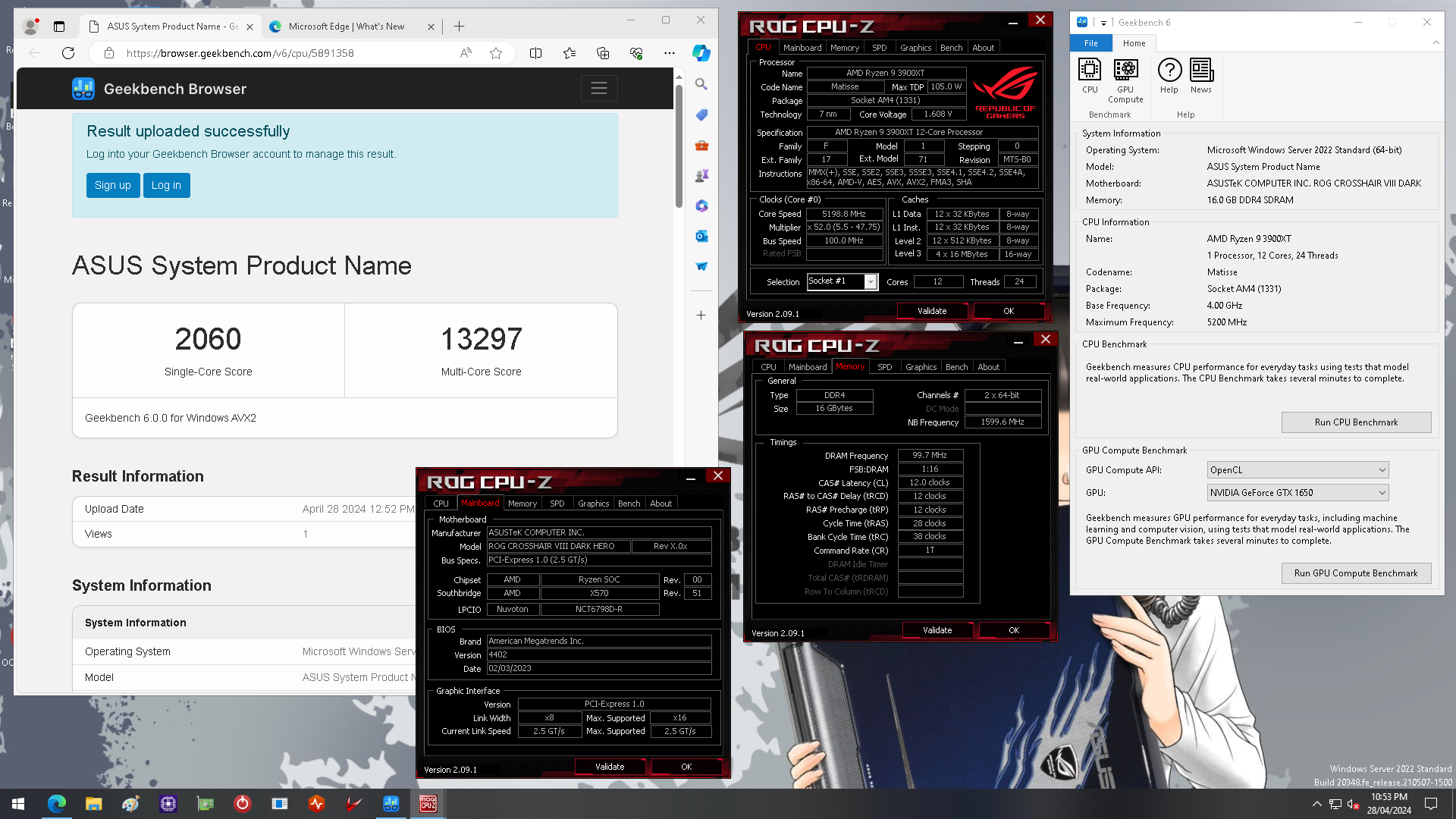Screen dimensions: 1456x819
Task: Open the Shopping tag icon in Edge sidebar
Action: (701, 115)
